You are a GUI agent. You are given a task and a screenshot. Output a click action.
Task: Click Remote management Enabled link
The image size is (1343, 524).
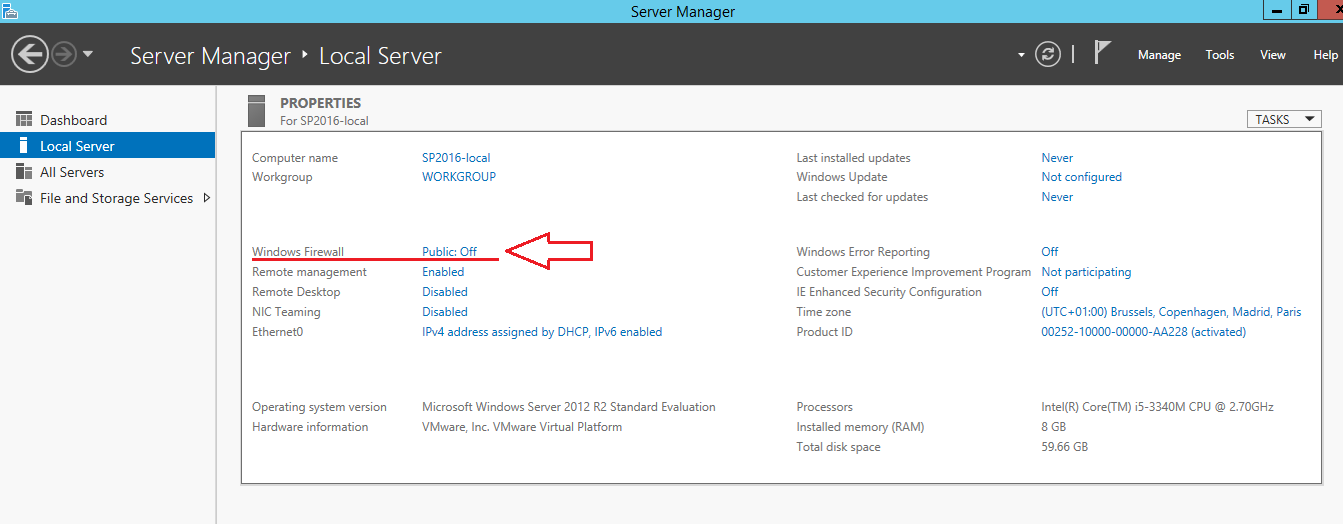click(443, 272)
